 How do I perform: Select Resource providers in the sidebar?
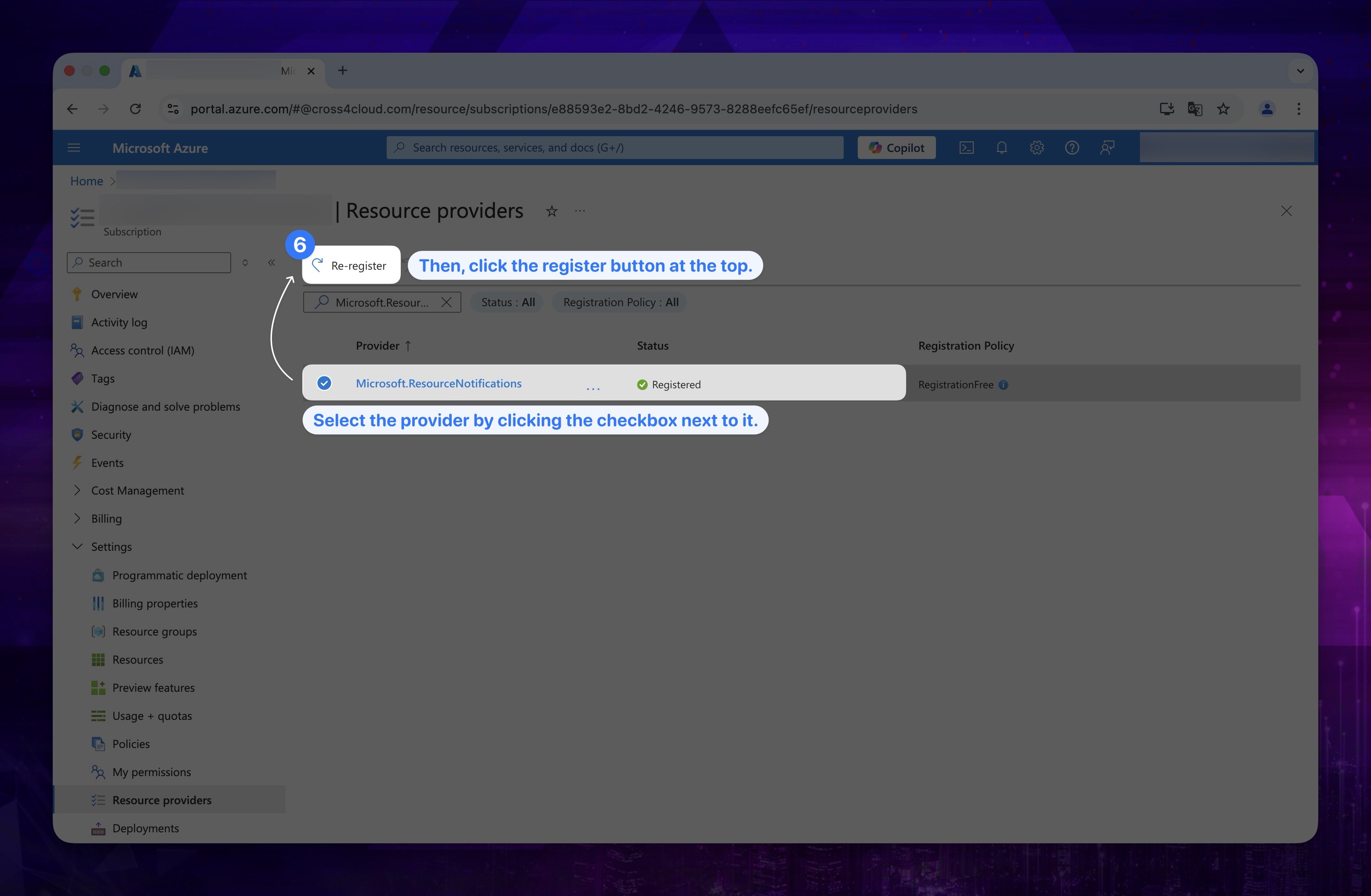coord(169,800)
